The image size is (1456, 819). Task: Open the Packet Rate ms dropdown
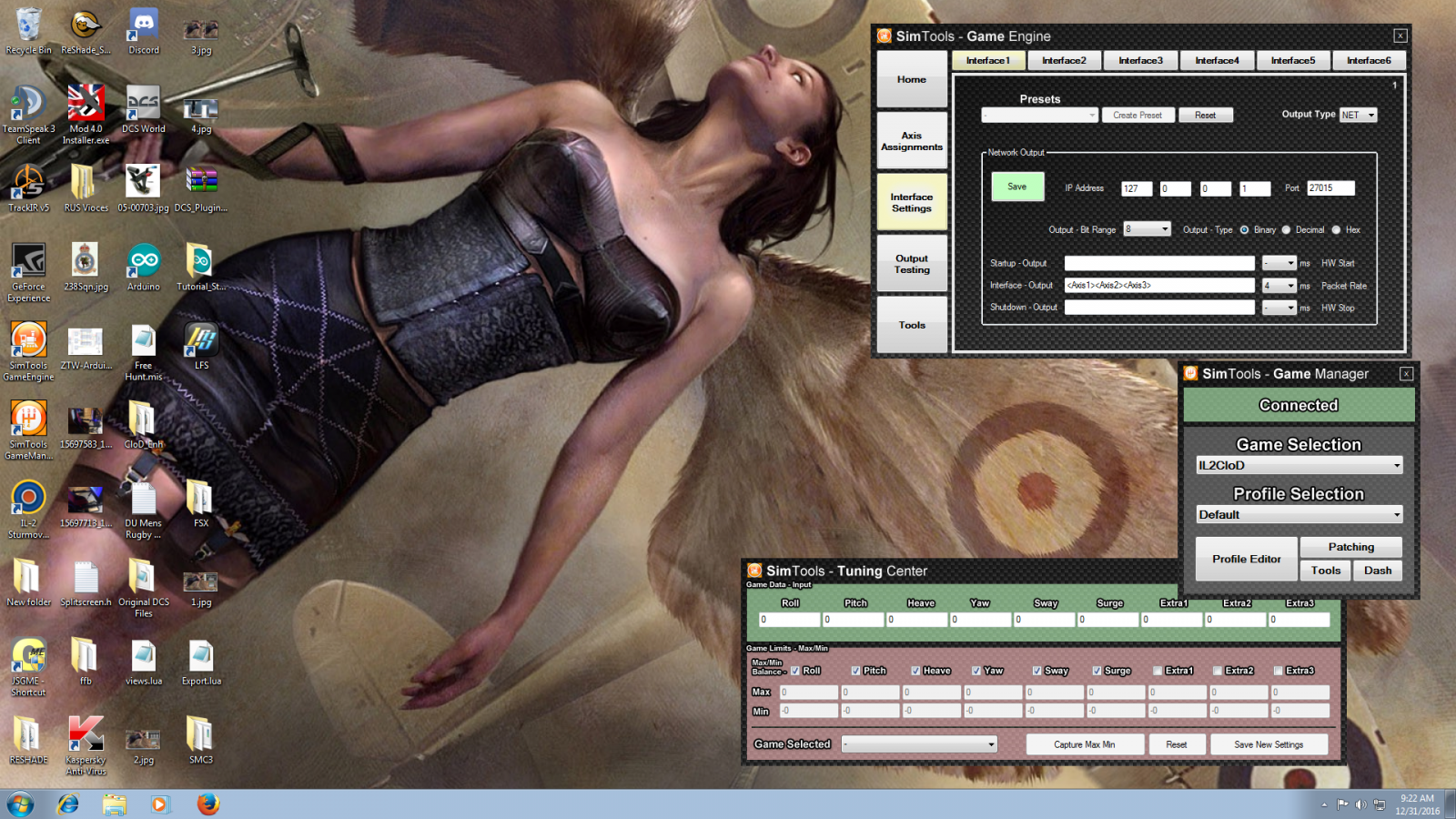(x=1279, y=286)
